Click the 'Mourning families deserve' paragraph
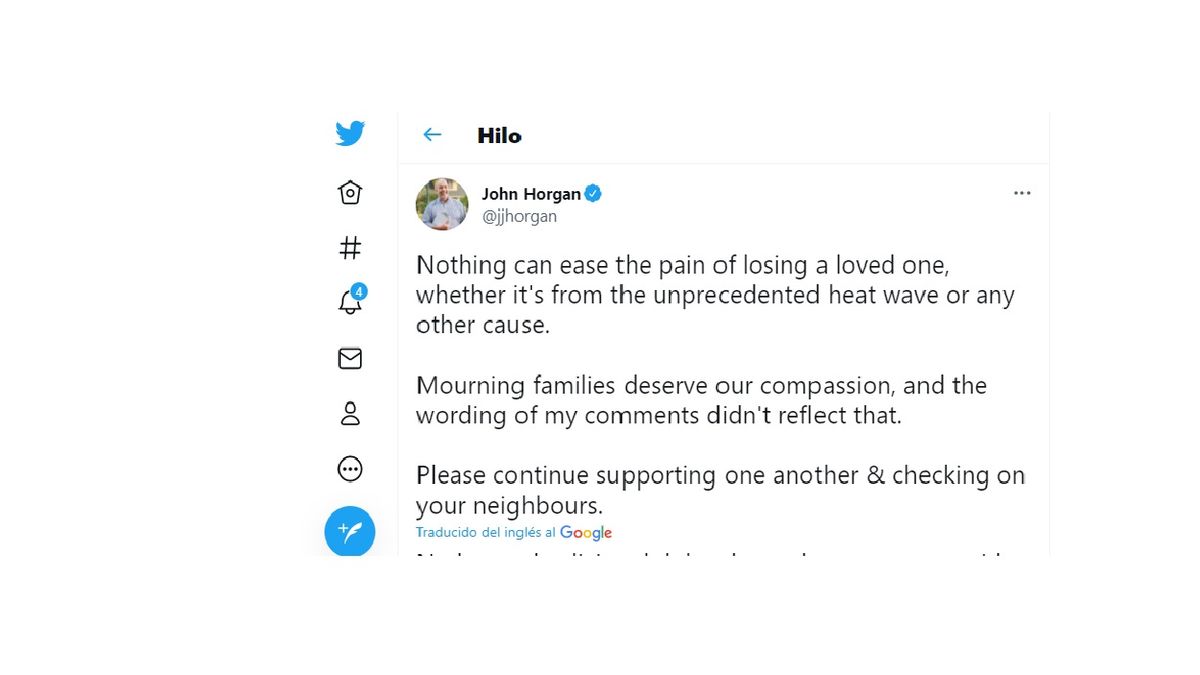 [x=701, y=400]
